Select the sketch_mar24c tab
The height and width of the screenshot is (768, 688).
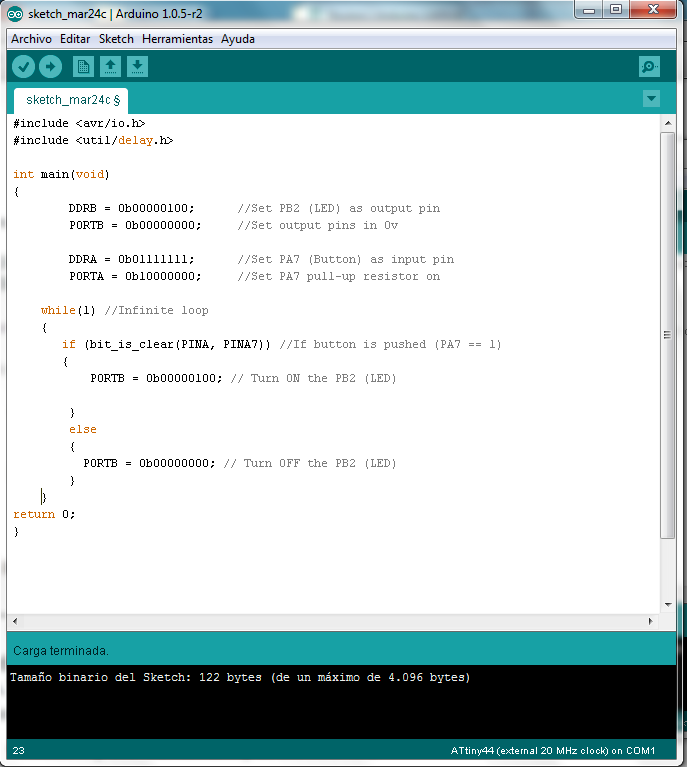(71, 100)
